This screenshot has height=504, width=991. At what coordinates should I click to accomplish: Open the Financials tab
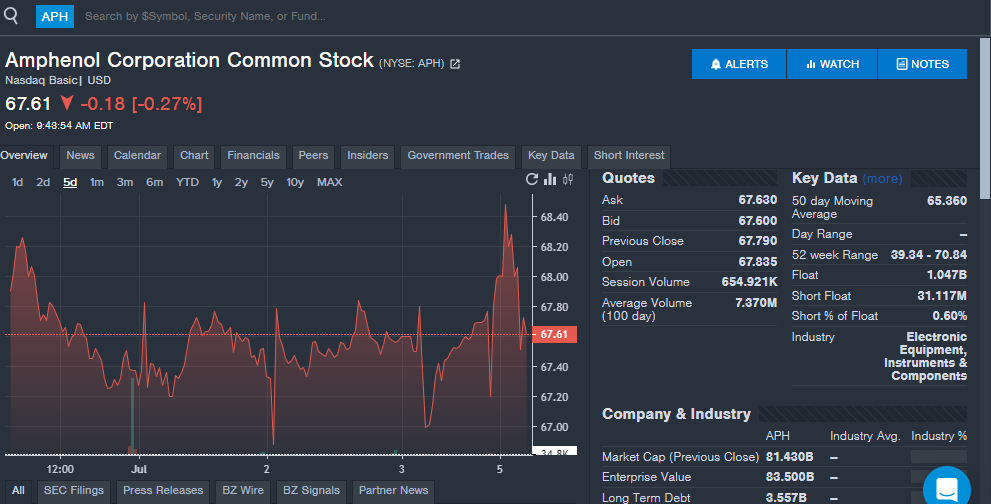pyautogui.click(x=253, y=156)
